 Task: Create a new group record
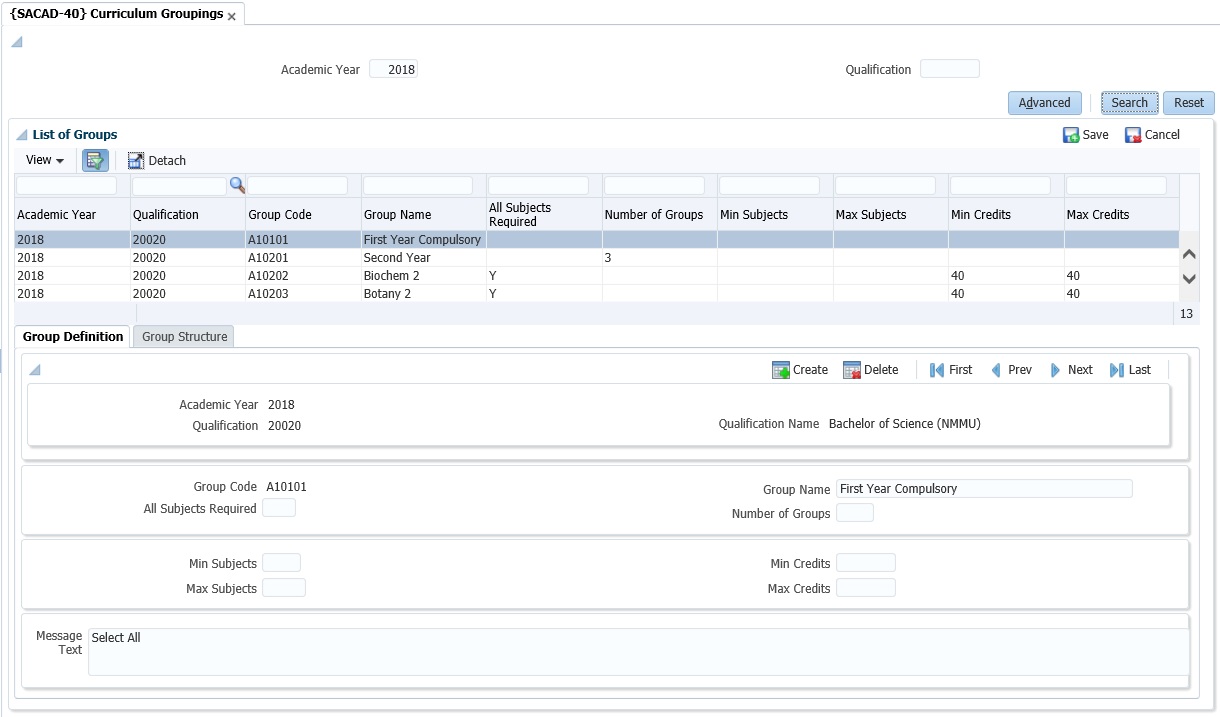click(x=800, y=370)
